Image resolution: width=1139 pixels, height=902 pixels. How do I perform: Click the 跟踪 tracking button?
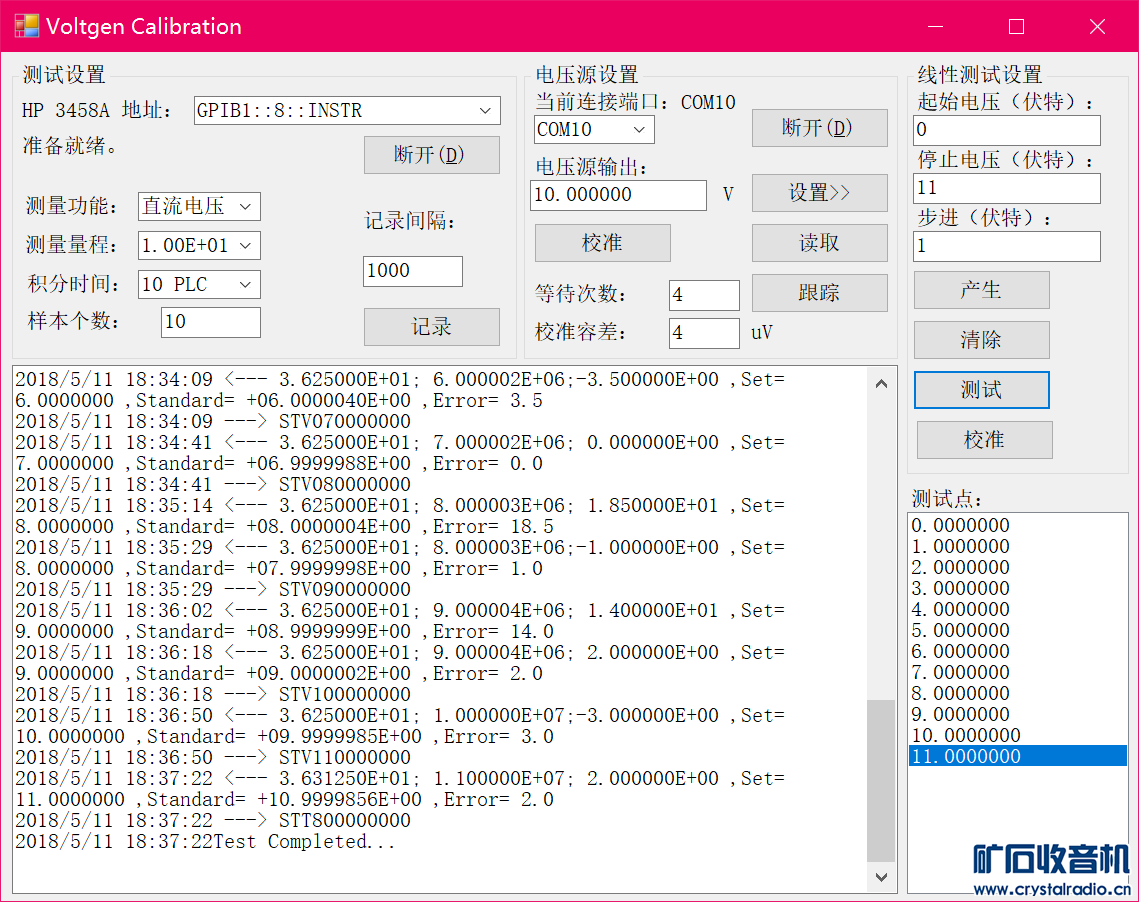point(819,293)
